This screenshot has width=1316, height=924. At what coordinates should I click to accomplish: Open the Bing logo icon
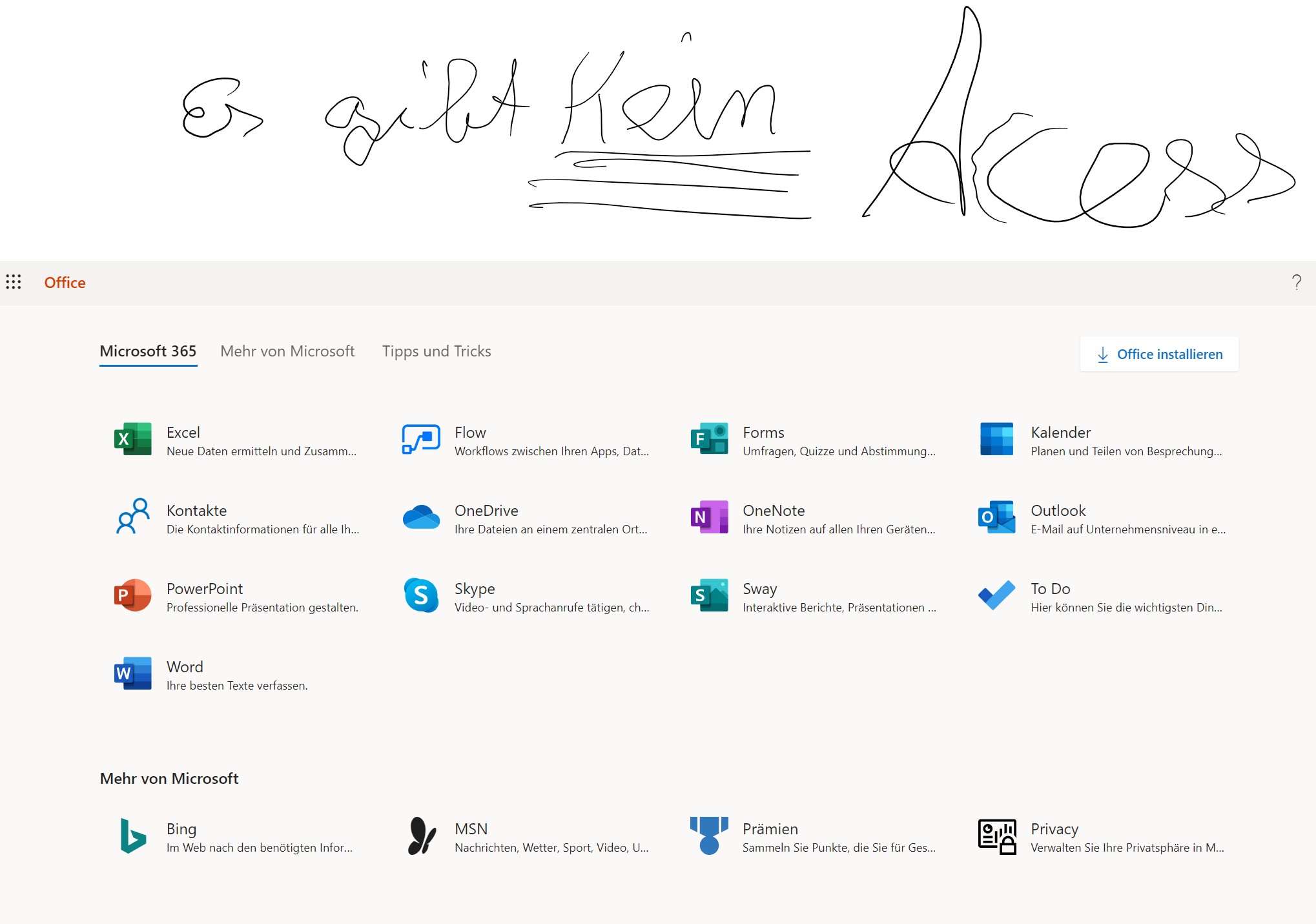coord(133,836)
